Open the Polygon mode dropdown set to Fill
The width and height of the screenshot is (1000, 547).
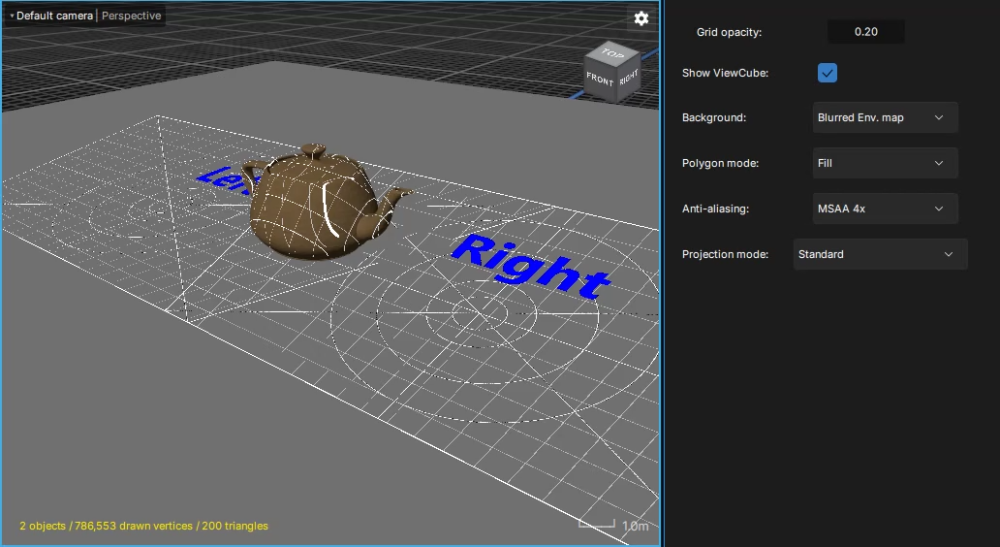pyautogui.click(x=885, y=163)
